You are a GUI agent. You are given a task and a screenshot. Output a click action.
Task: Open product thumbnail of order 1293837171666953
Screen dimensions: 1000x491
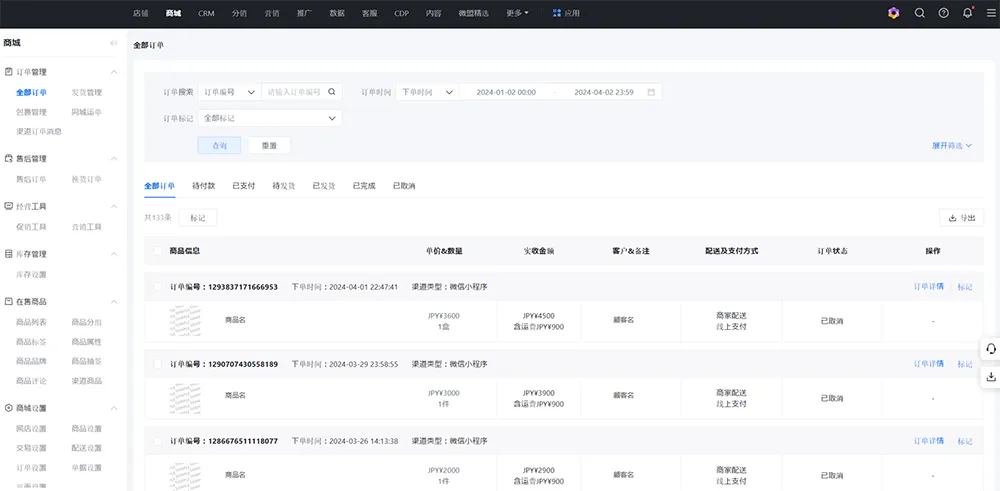(x=186, y=321)
